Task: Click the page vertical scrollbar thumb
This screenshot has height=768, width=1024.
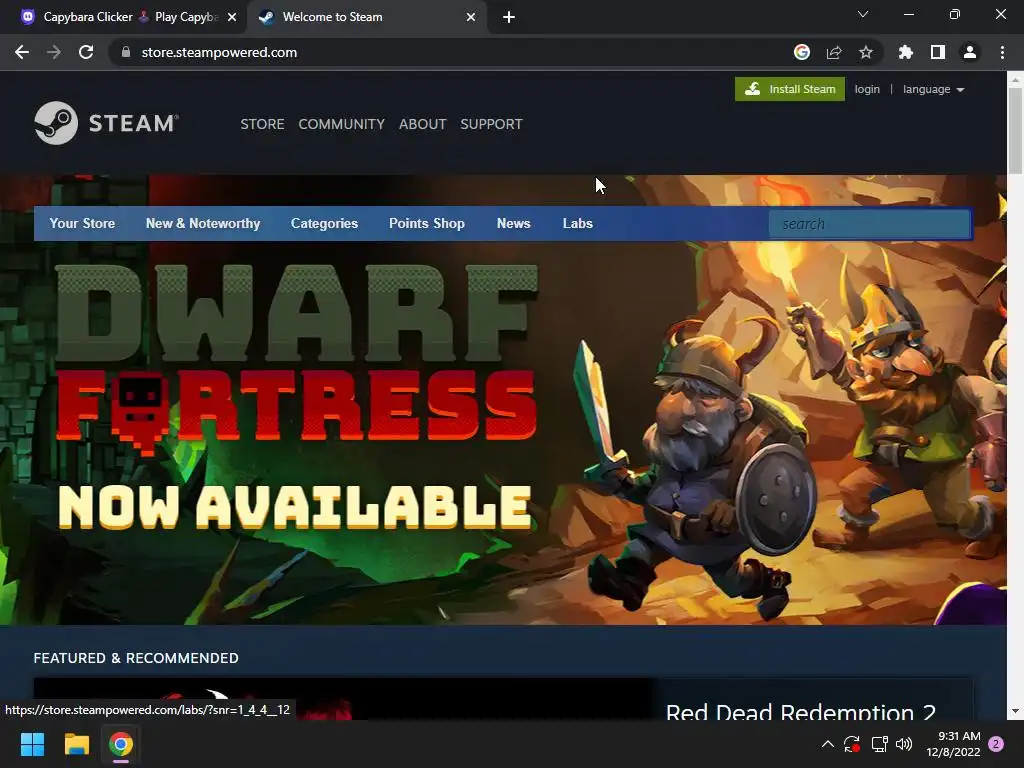Action: tap(1015, 131)
